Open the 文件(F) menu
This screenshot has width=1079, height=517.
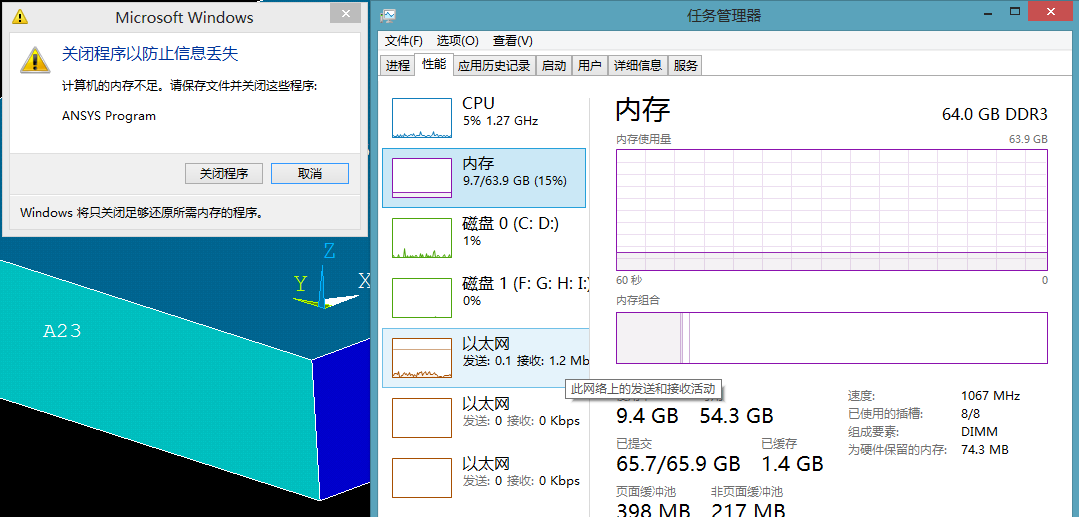pos(404,41)
